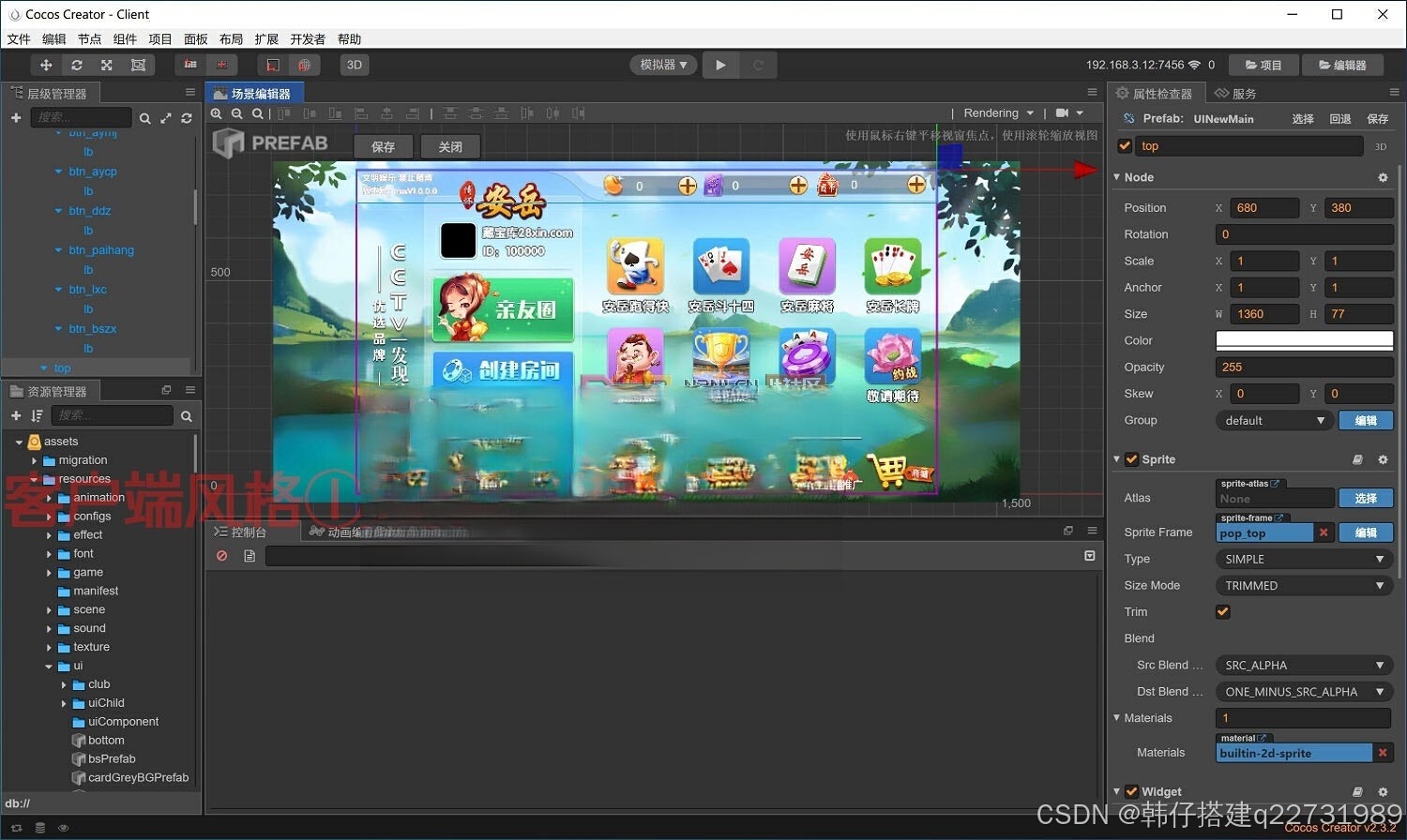Click the white Color swatch
Screen dimensions: 1407x840
[x=1305, y=340]
